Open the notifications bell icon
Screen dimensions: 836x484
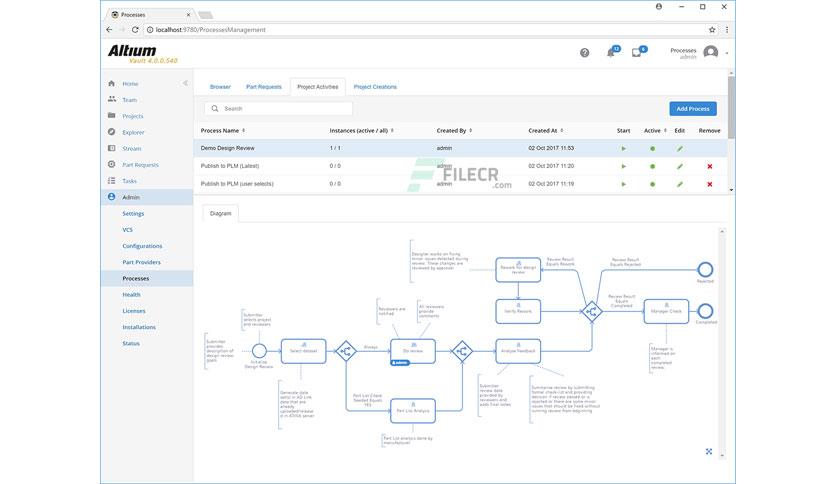point(612,52)
